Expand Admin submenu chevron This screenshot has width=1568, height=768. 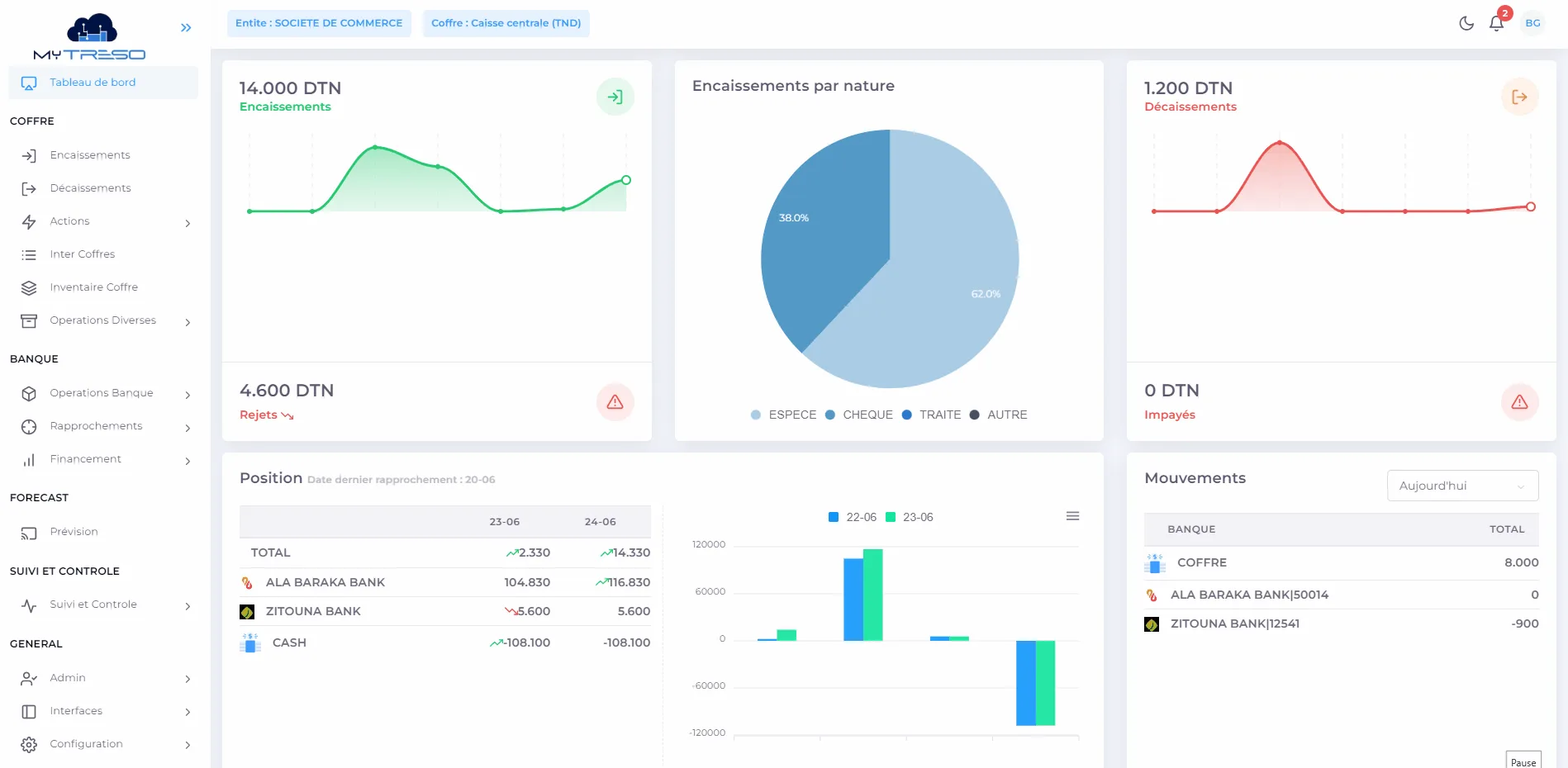point(188,679)
